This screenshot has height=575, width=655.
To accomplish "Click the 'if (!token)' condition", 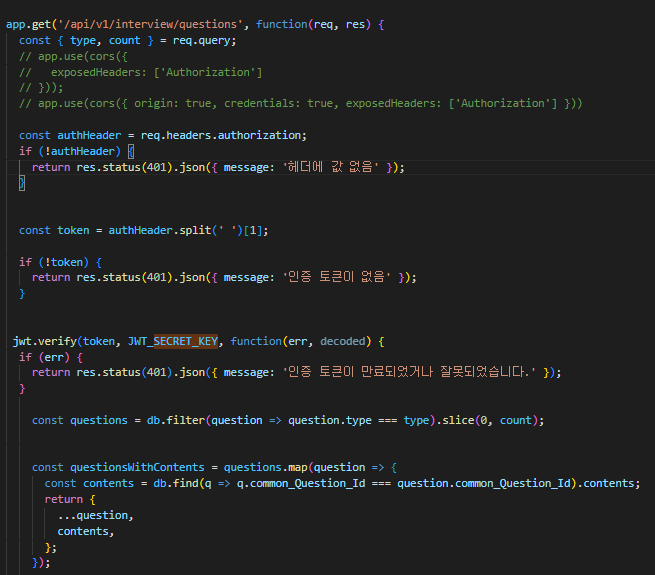I will click(x=54, y=262).
